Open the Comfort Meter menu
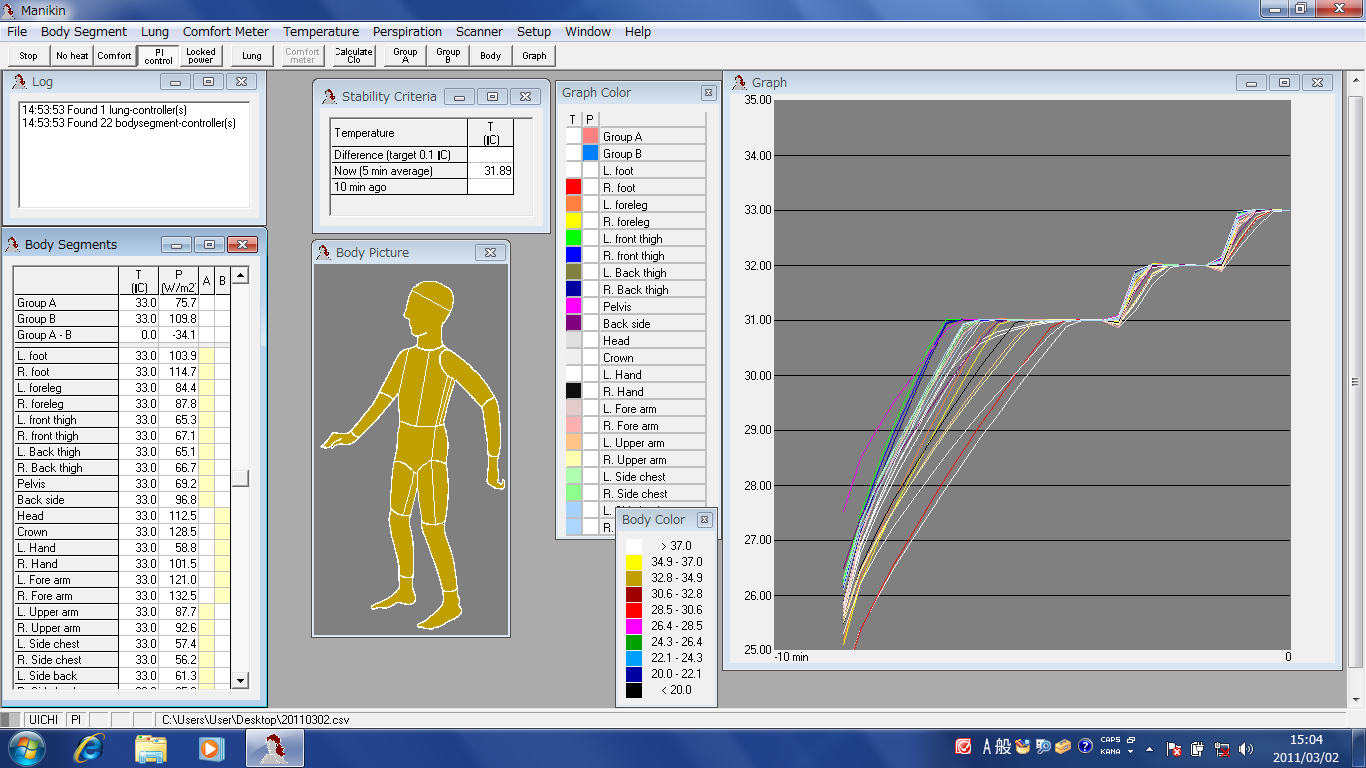This screenshot has width=1366, height=768. [226, 32]
